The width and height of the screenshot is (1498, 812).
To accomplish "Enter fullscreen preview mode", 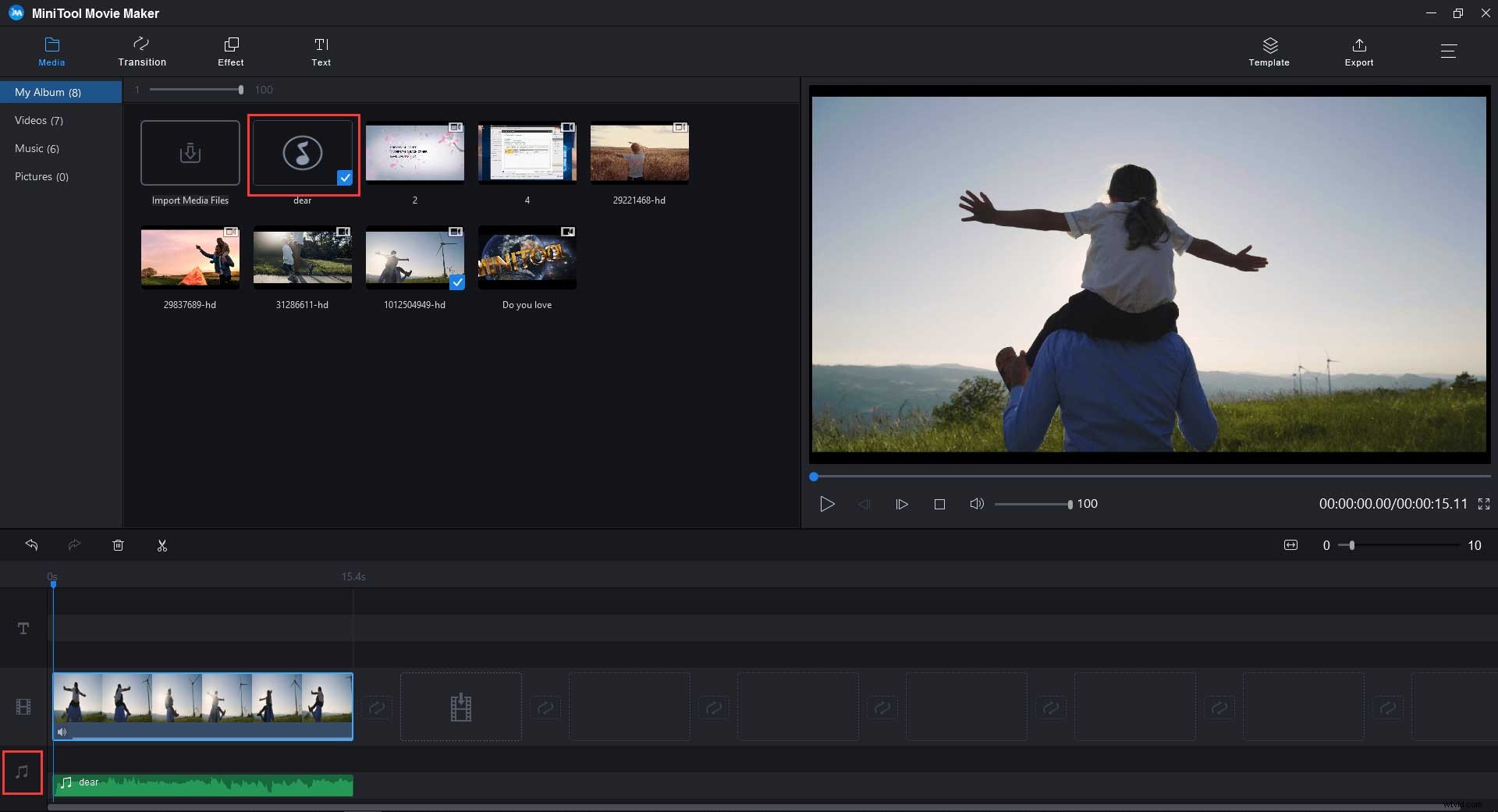I will 1484,503.
